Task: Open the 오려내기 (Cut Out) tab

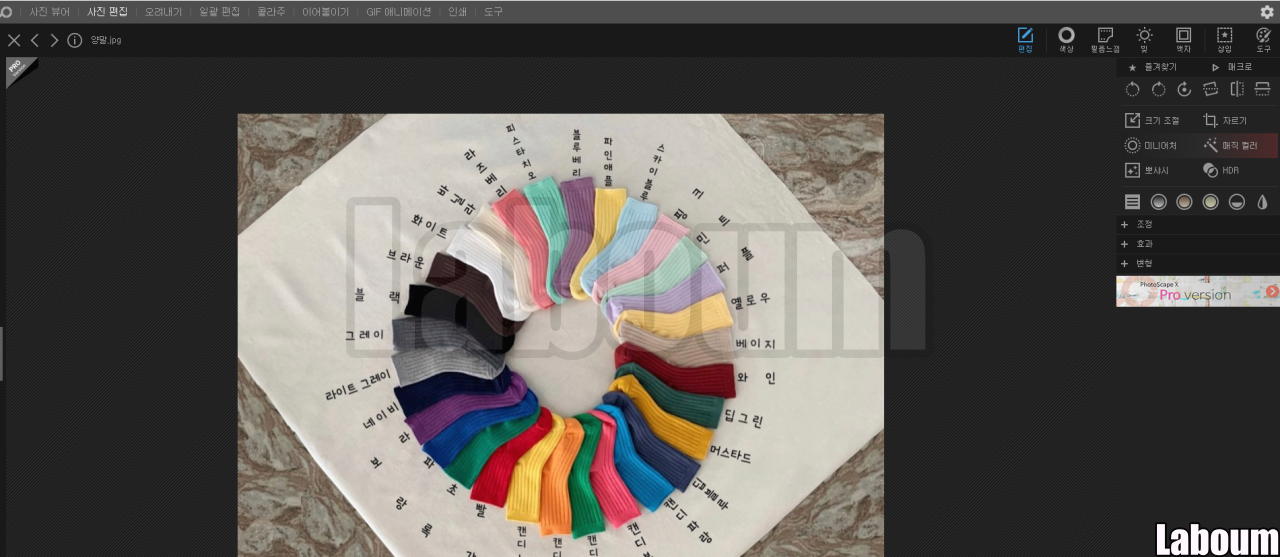Action: 163,12
